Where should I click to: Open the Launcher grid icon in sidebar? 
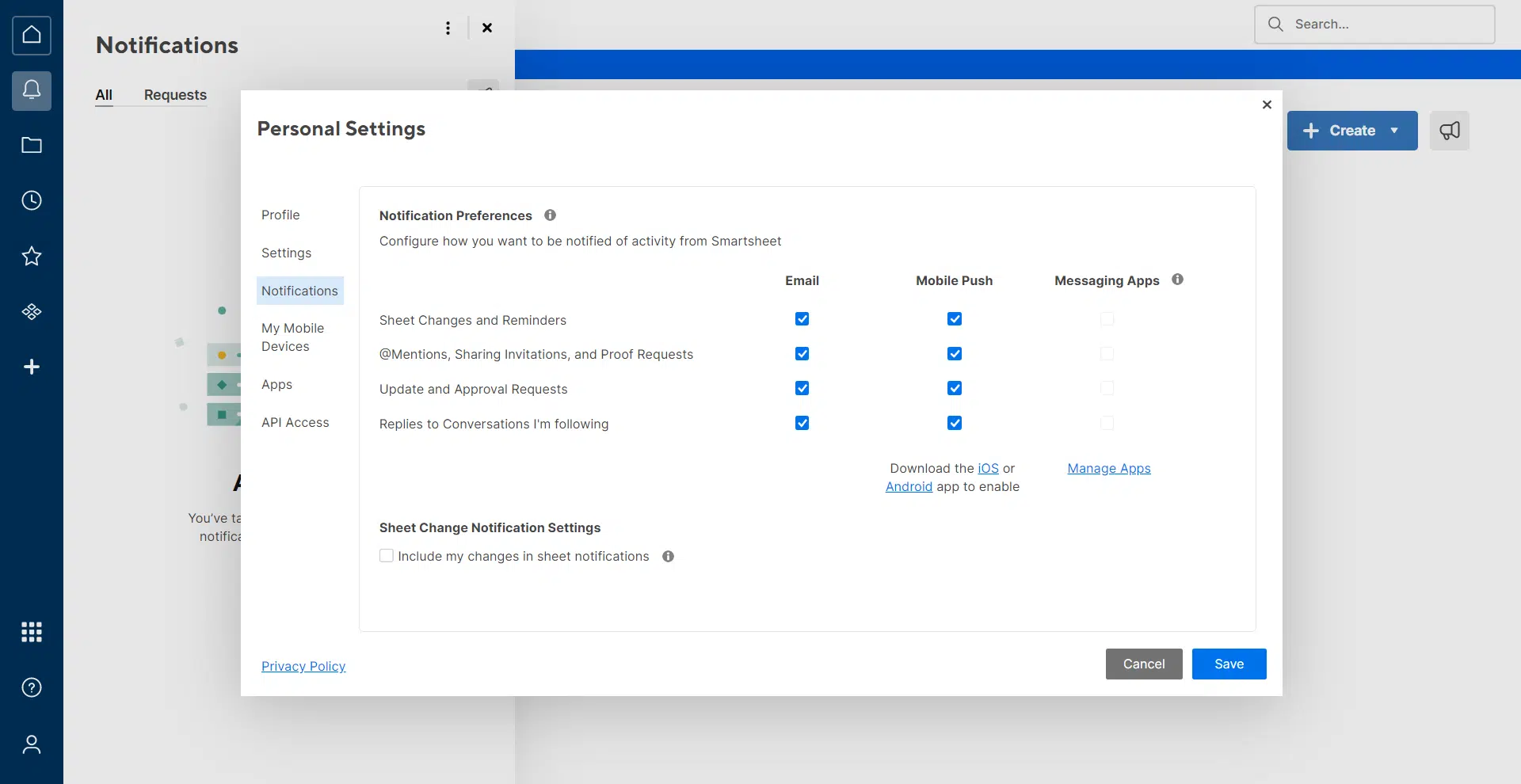coord(32,632)
